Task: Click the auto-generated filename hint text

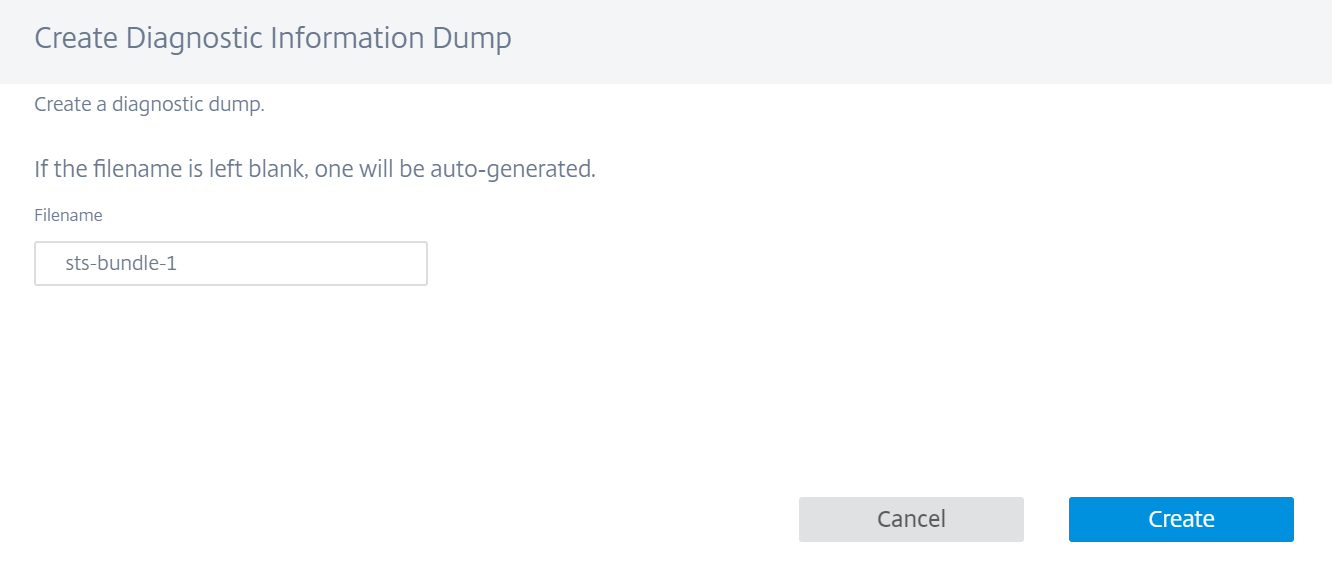Action: [x=315, y=169]
